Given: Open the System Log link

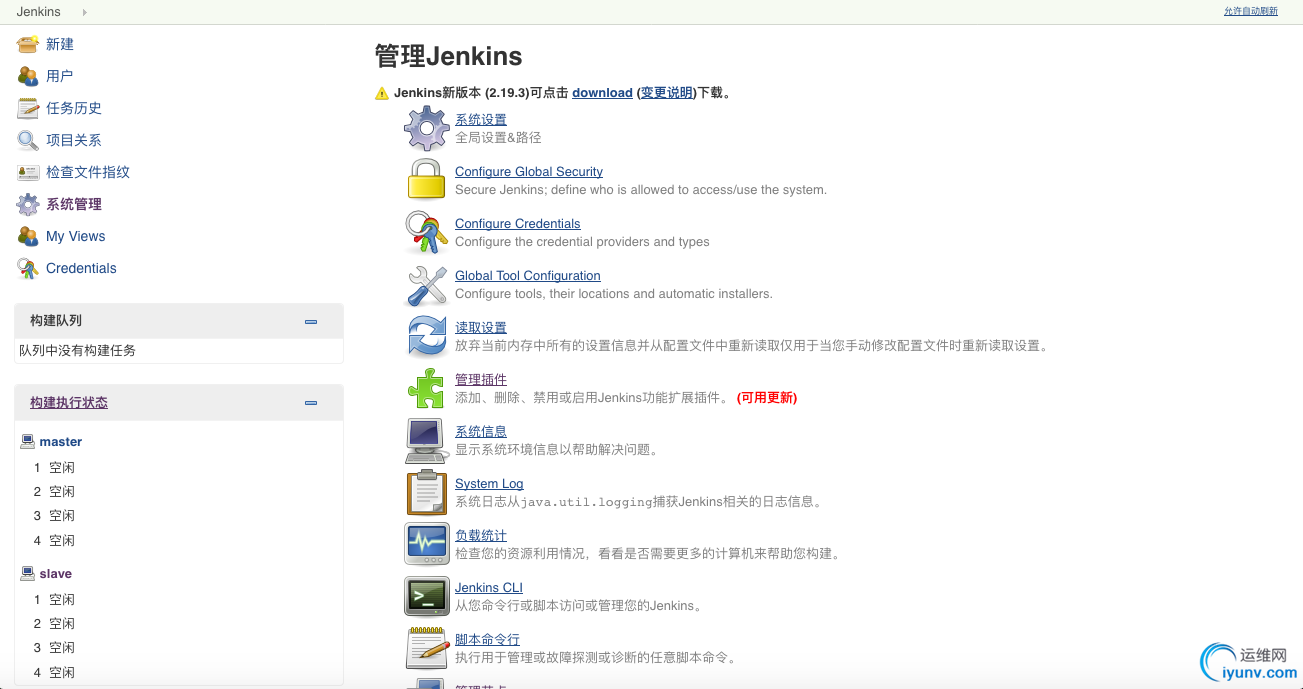Looking at the screenshot, I should tap(489, 484).
